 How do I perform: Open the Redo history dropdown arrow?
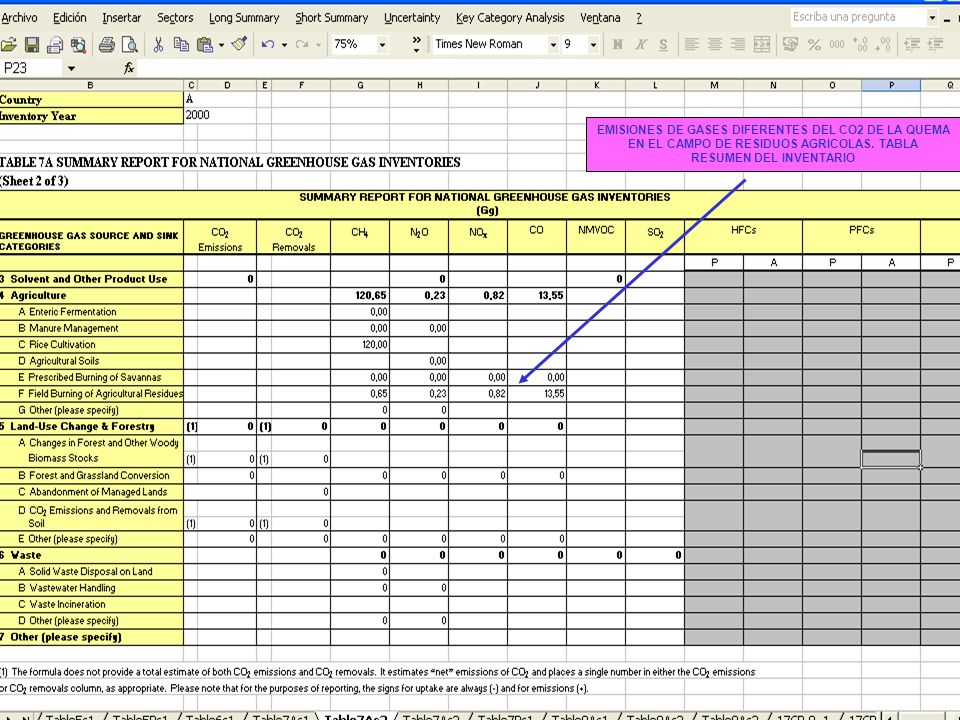point(318,44)
